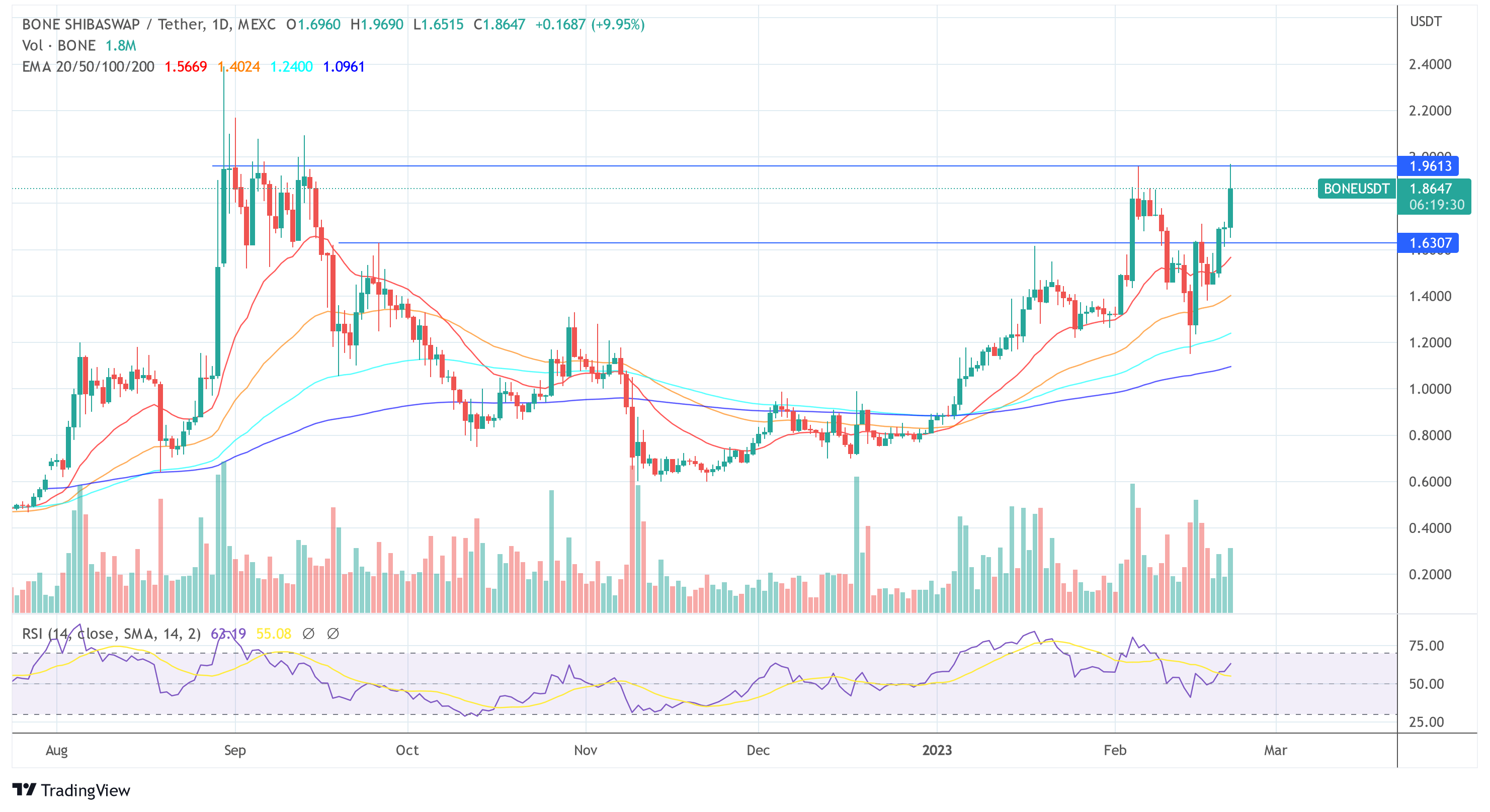This screenshot has height=812, width=1490.
Task: Click the BONEUSDT symbol tag
Action: [x=1356, y=189]
